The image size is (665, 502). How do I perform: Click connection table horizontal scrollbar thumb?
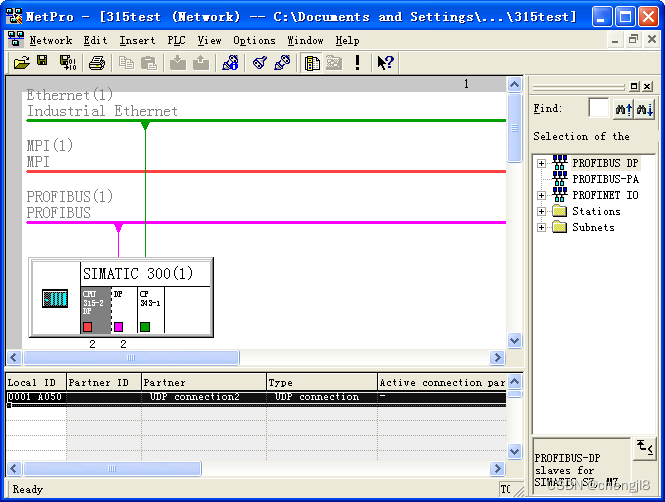(x=112, y=469)
